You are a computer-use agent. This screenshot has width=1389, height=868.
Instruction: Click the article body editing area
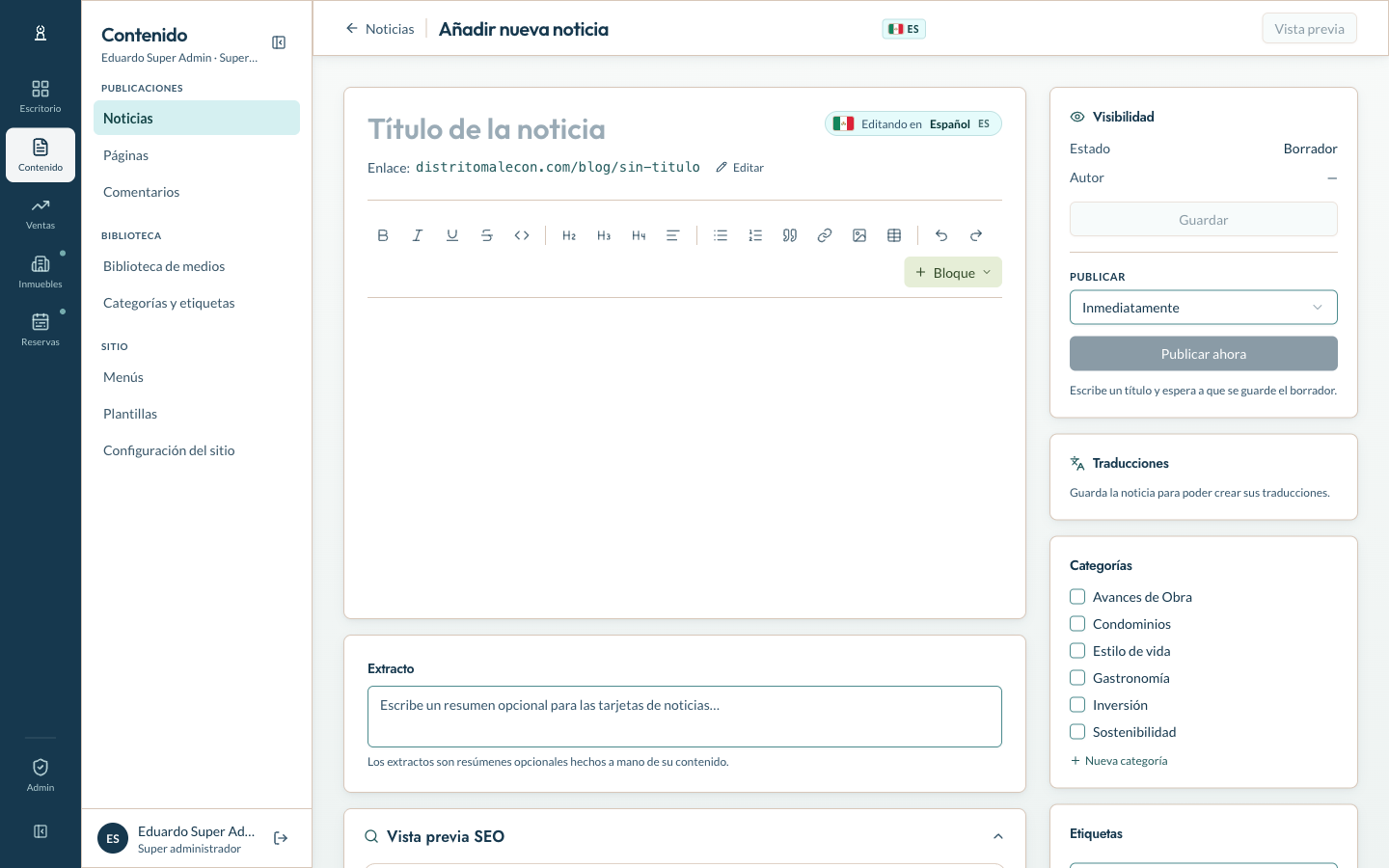pos(685,448)
